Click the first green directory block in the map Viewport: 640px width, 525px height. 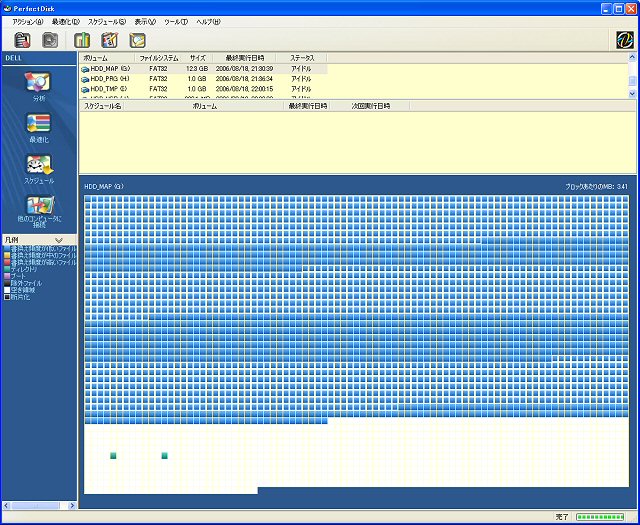point(113,456)
